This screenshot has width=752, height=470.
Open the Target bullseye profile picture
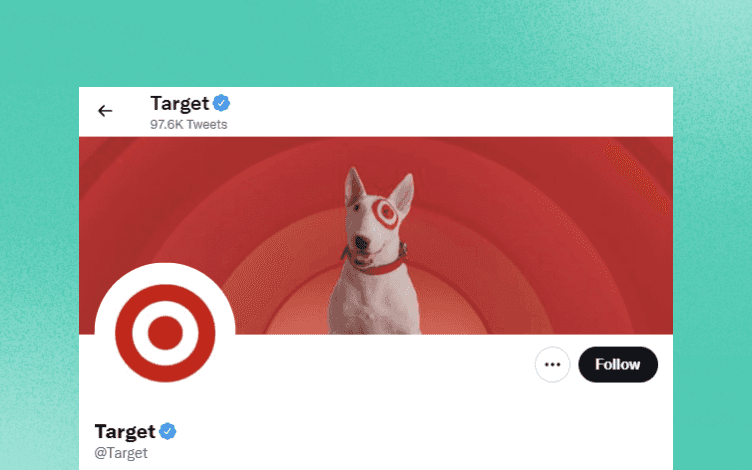pyautogui.click(x=165, y=333)
